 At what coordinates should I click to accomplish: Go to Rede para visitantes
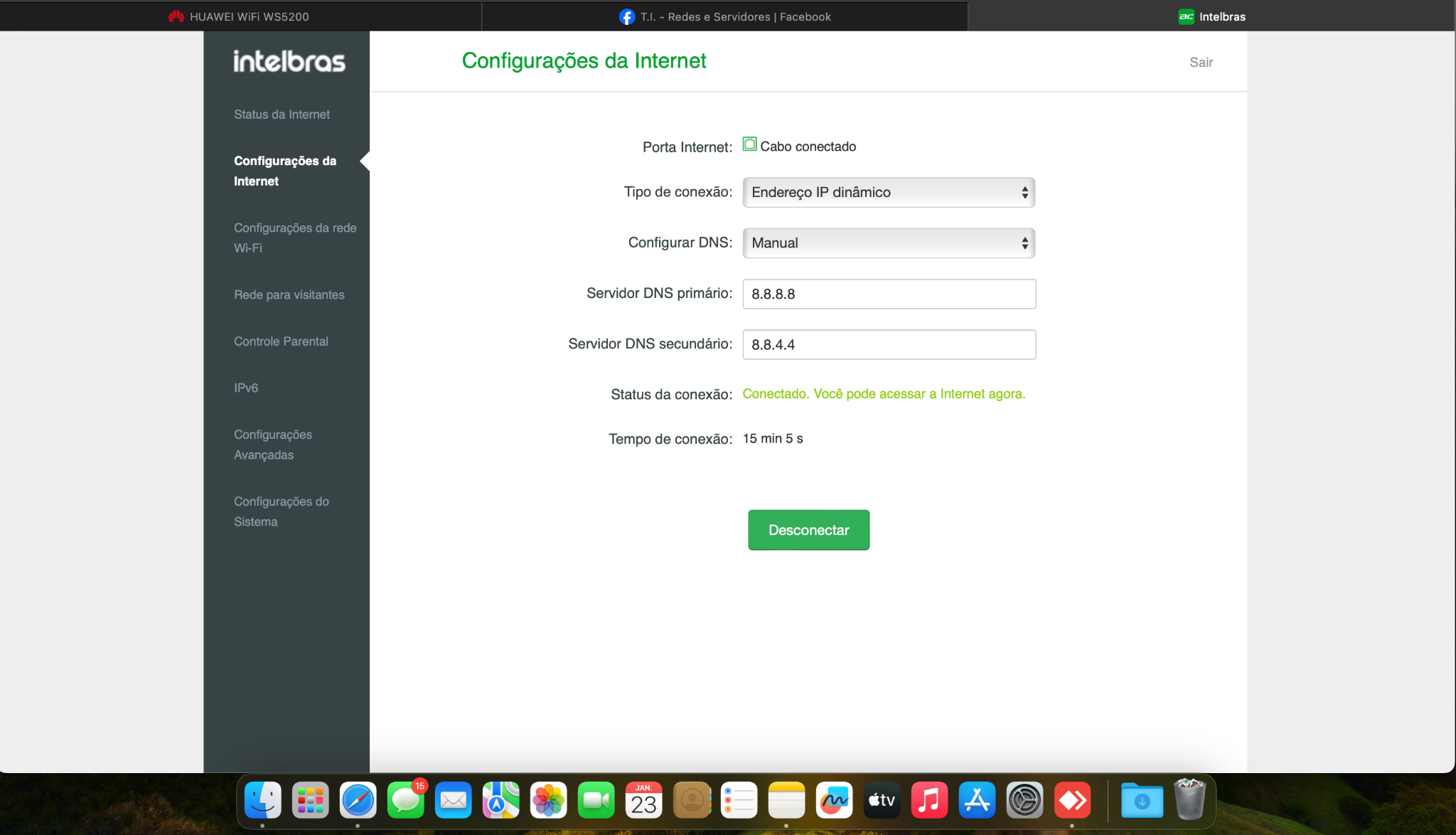[x=289, y=294]
